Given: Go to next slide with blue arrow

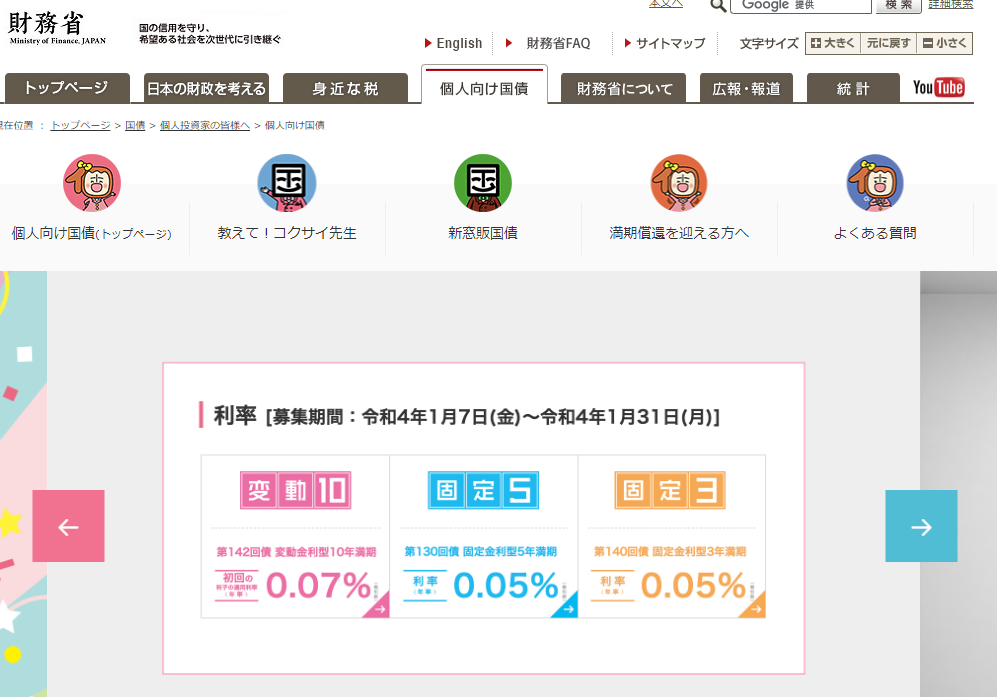Looking at the screenshot, I should pyautogui.click(x=921, y=526).
